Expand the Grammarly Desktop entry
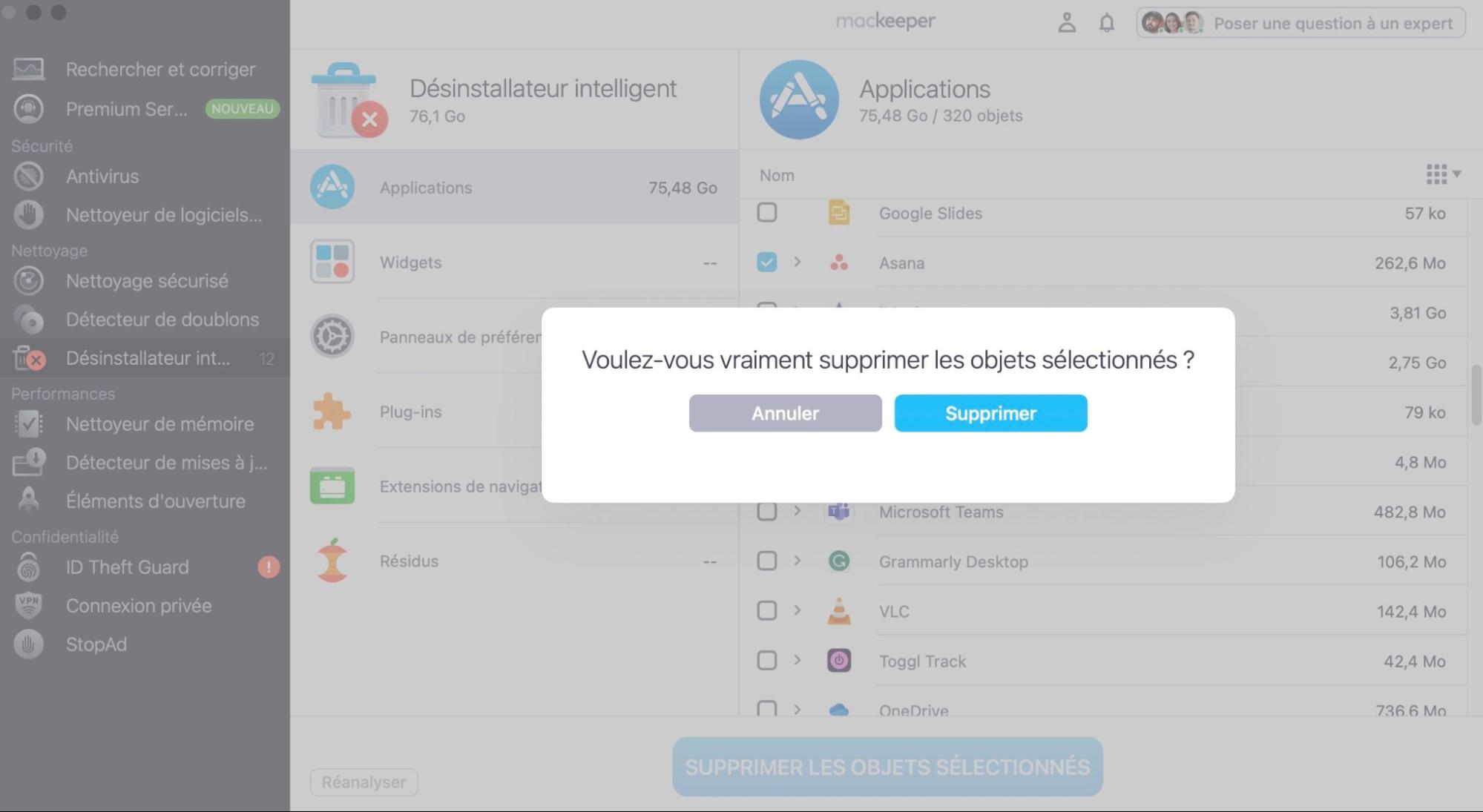Screen dimensions: 1483x812 coord(797,561)
